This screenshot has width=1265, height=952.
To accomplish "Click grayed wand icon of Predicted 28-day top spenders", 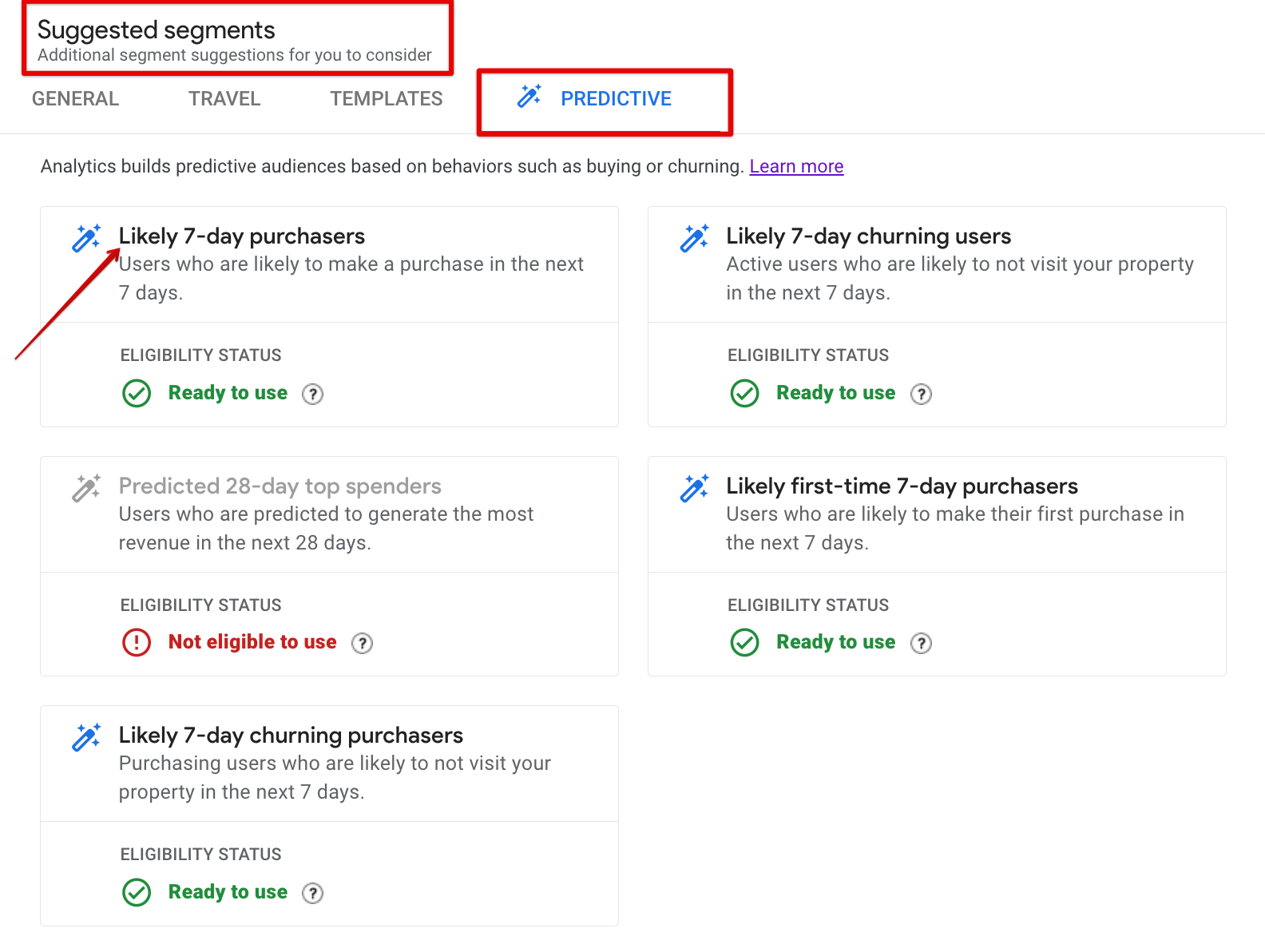I will click(x=86, y=488).
